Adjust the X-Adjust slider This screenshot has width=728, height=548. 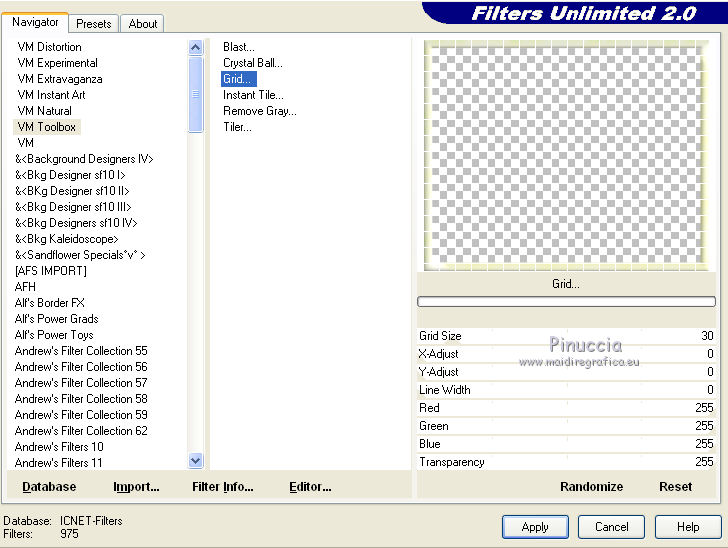tap(566, 354)
